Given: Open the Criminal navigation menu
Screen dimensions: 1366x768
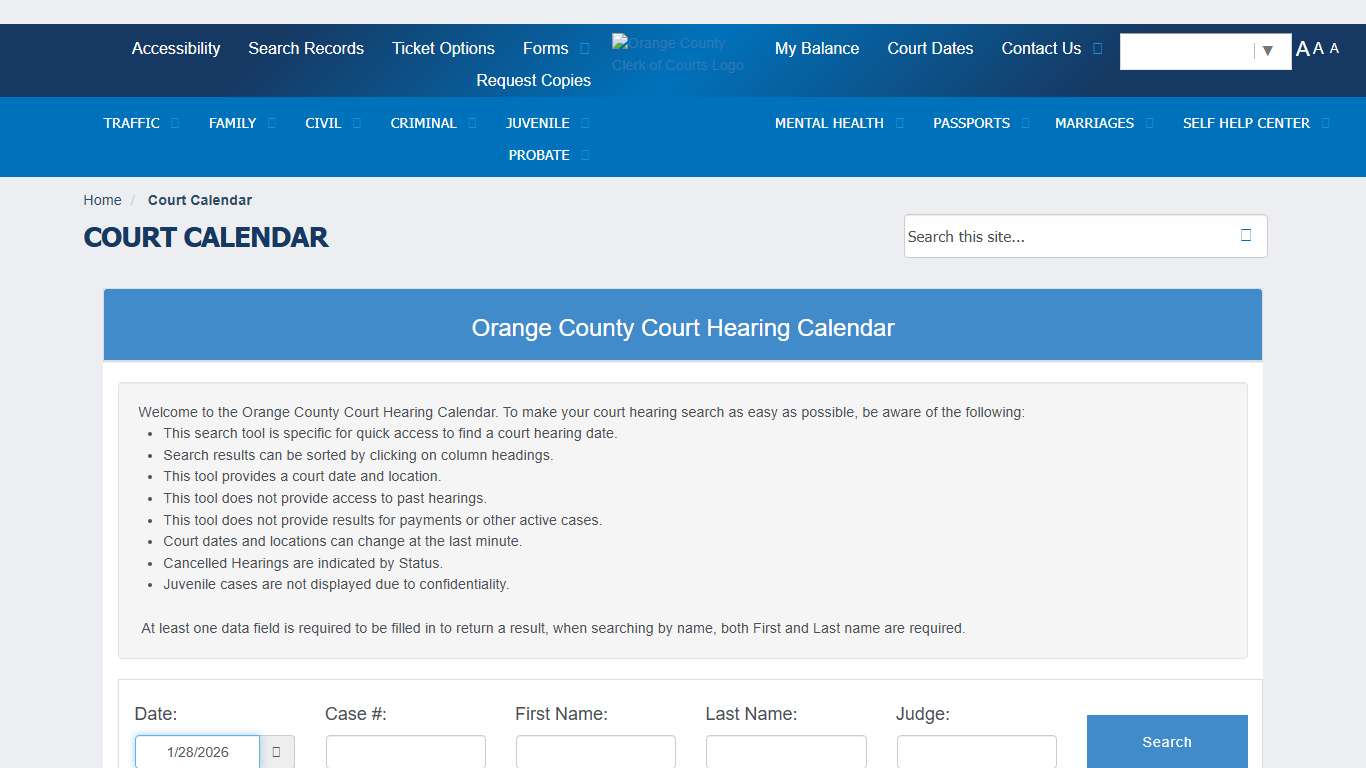Looking at the screenshot, I should (x=423, y=123).
